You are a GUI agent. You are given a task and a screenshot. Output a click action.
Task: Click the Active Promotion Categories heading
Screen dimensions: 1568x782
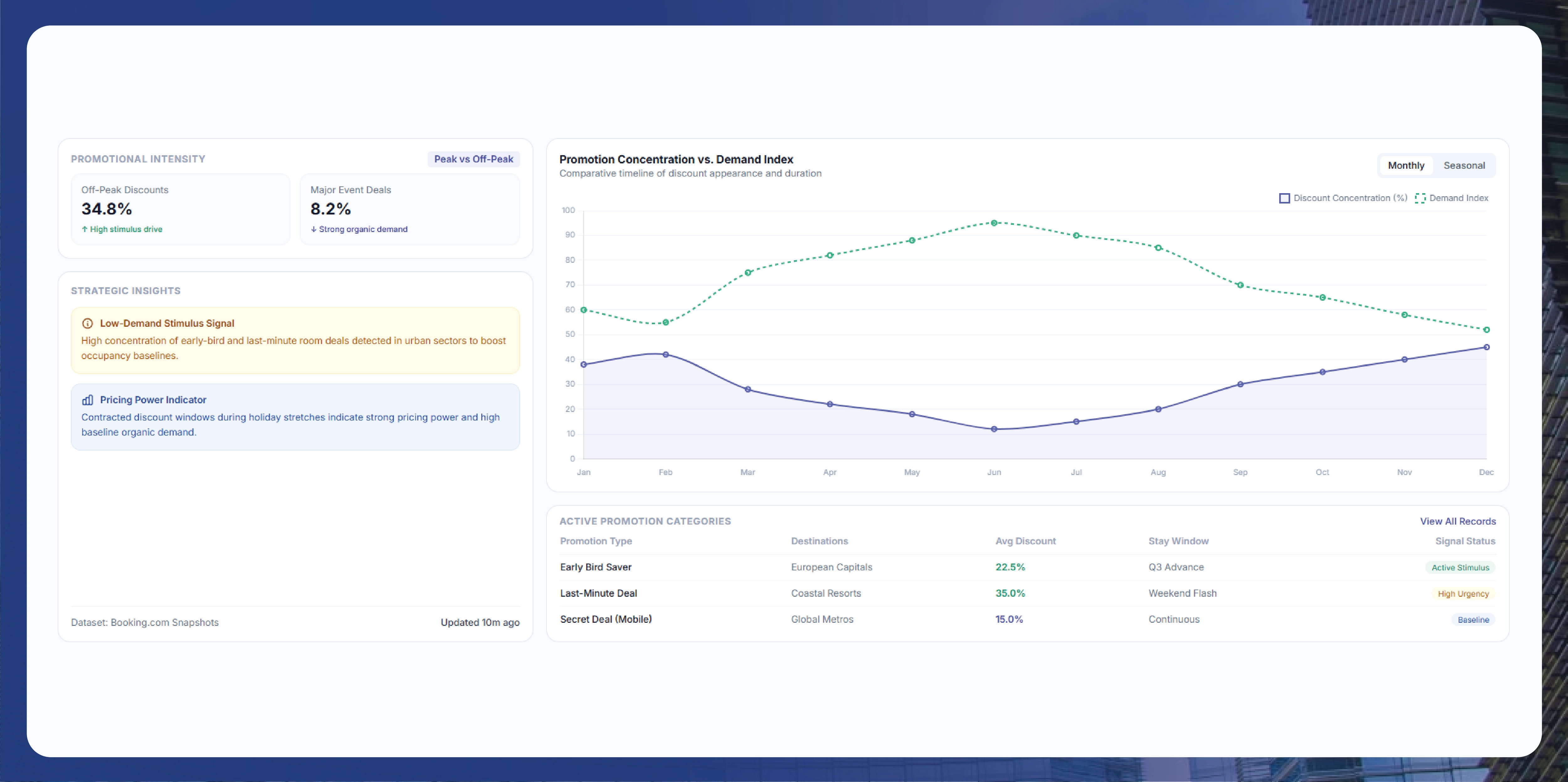(x=645, y=521)
